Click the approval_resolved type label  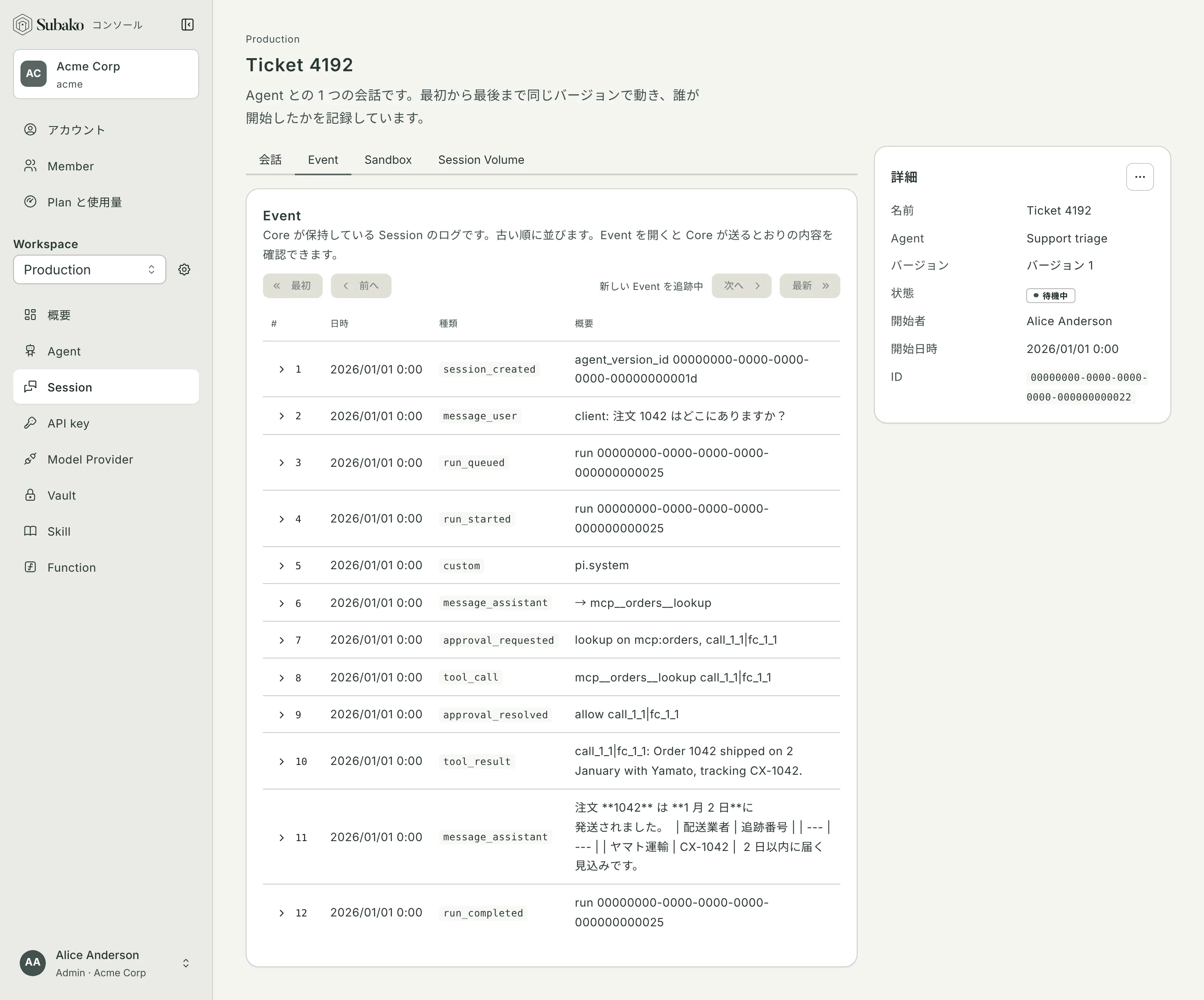pos(496,715)
